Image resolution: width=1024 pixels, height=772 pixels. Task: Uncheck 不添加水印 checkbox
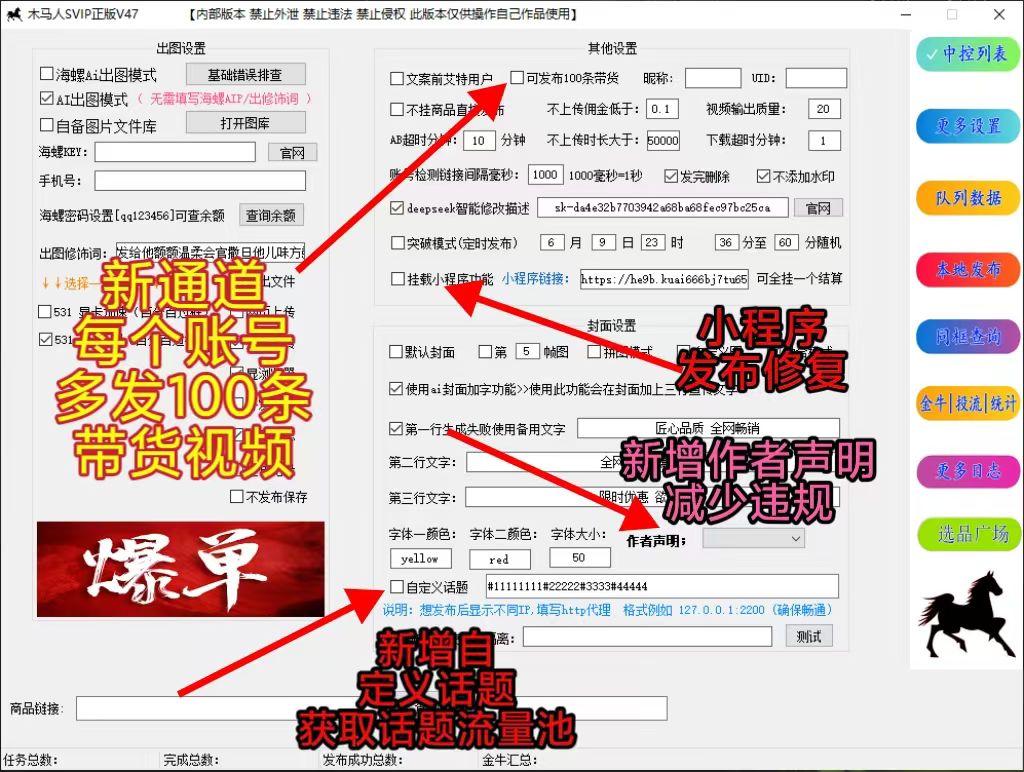[763, 176]
